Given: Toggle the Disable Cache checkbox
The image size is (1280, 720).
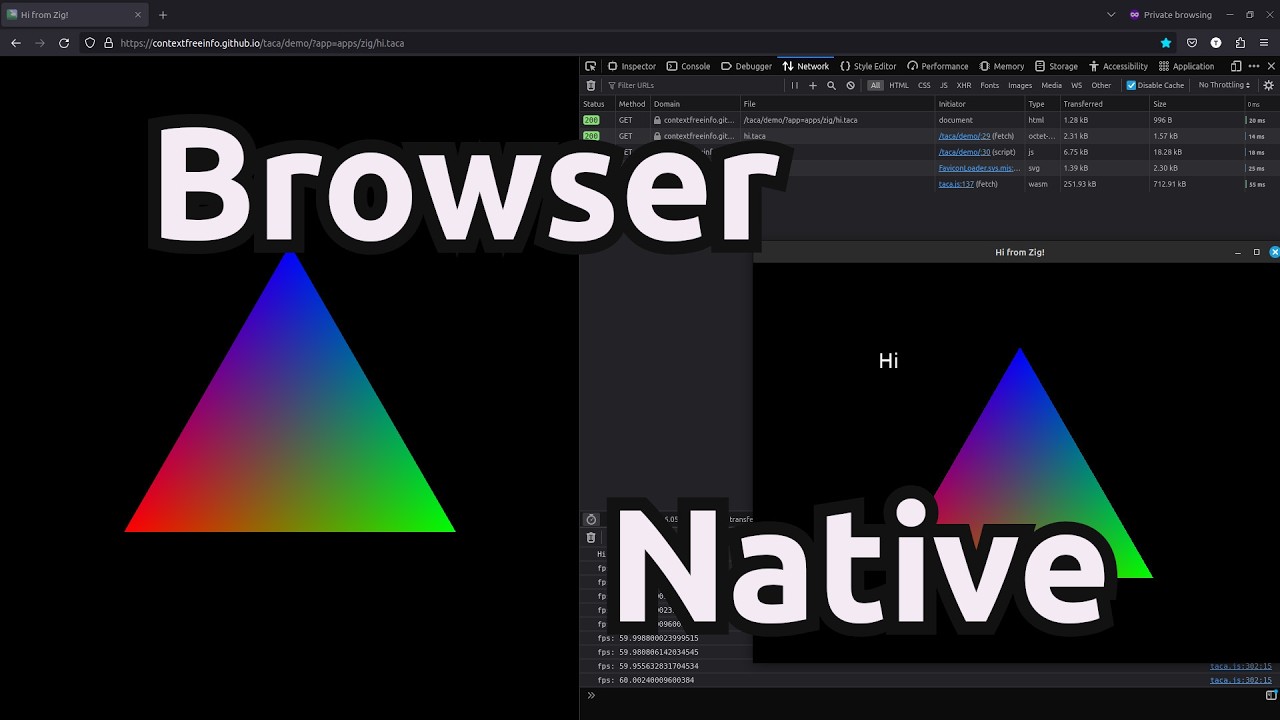Looking at the screenshot, I should [x=1131, y=85].
